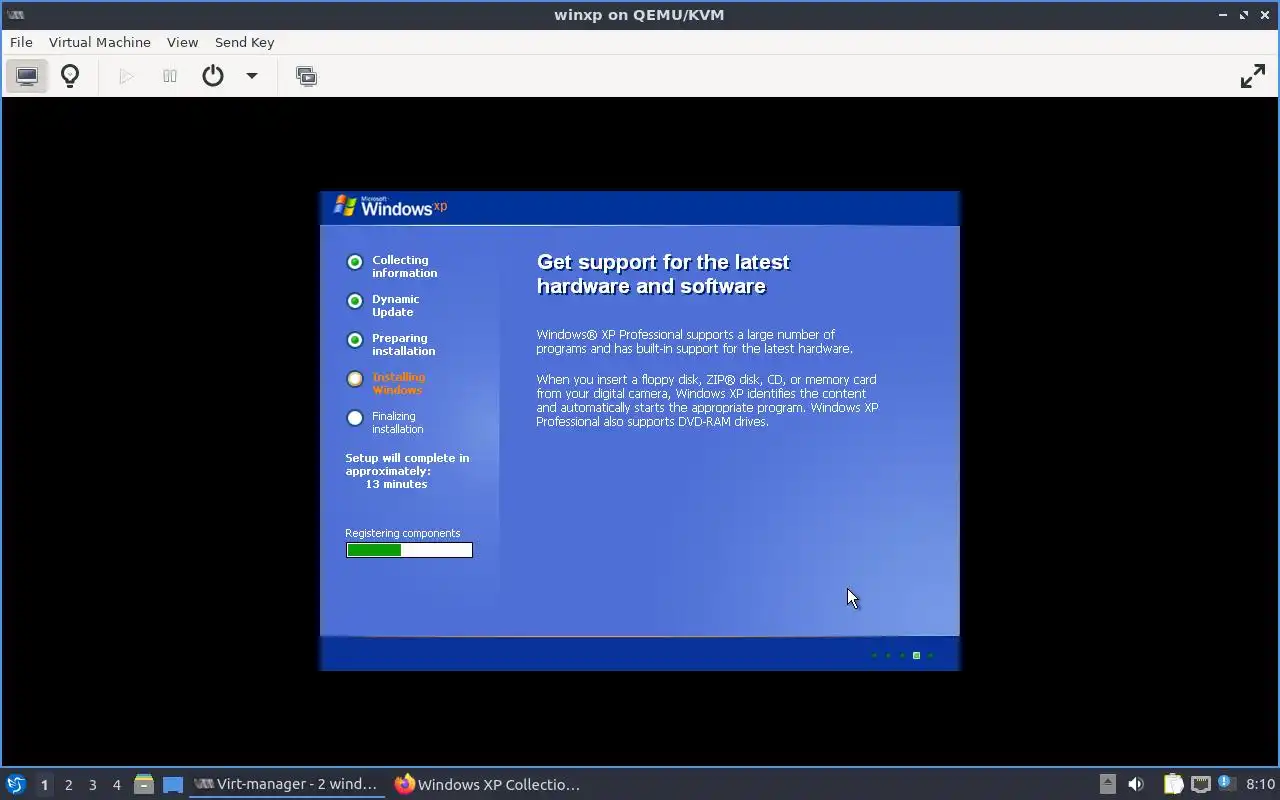The height and width of the screenshot is (800, 1280).
Task: Open the system tray removable media icon
Action: click(1107, 784)
